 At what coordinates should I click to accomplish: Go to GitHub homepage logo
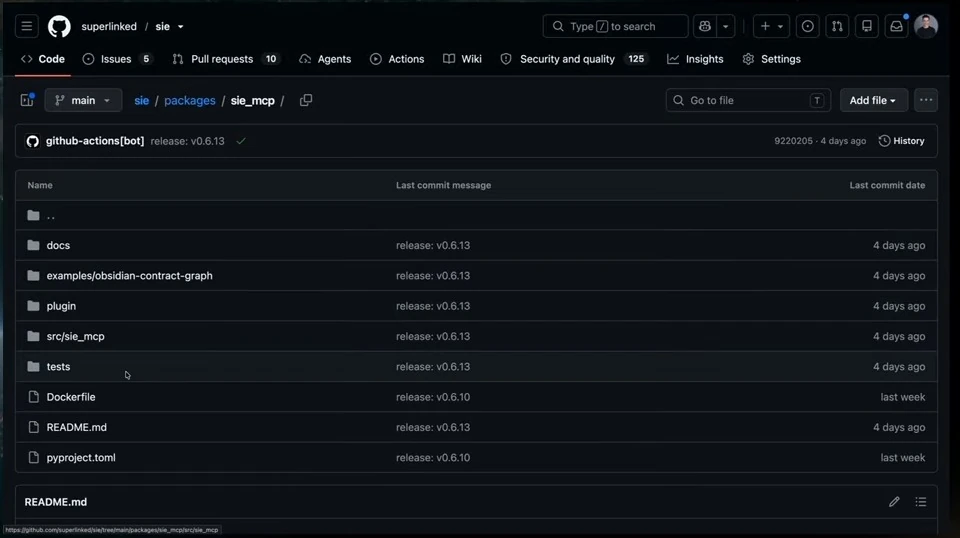click(x=59, y=26)
